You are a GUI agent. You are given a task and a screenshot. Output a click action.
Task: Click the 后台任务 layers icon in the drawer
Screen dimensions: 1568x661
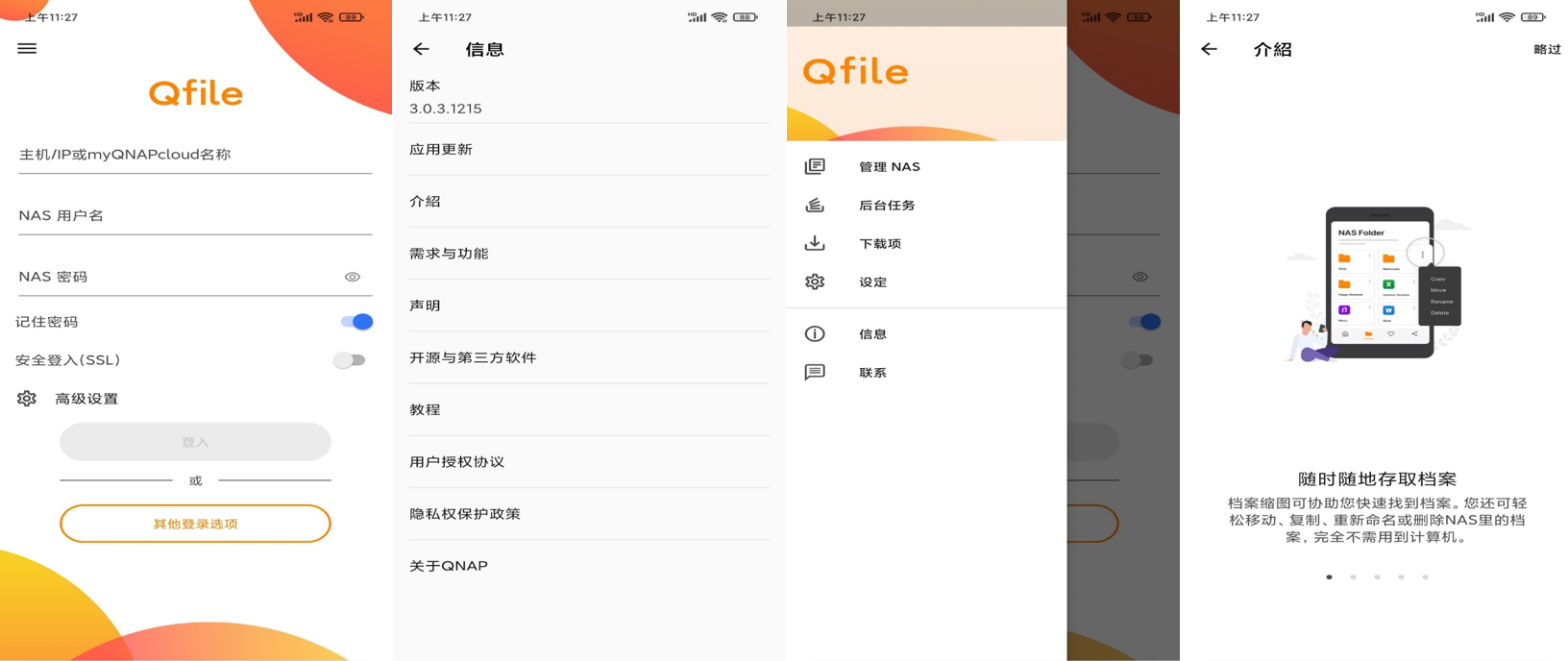pyautogui.click(x=815, y=205)
